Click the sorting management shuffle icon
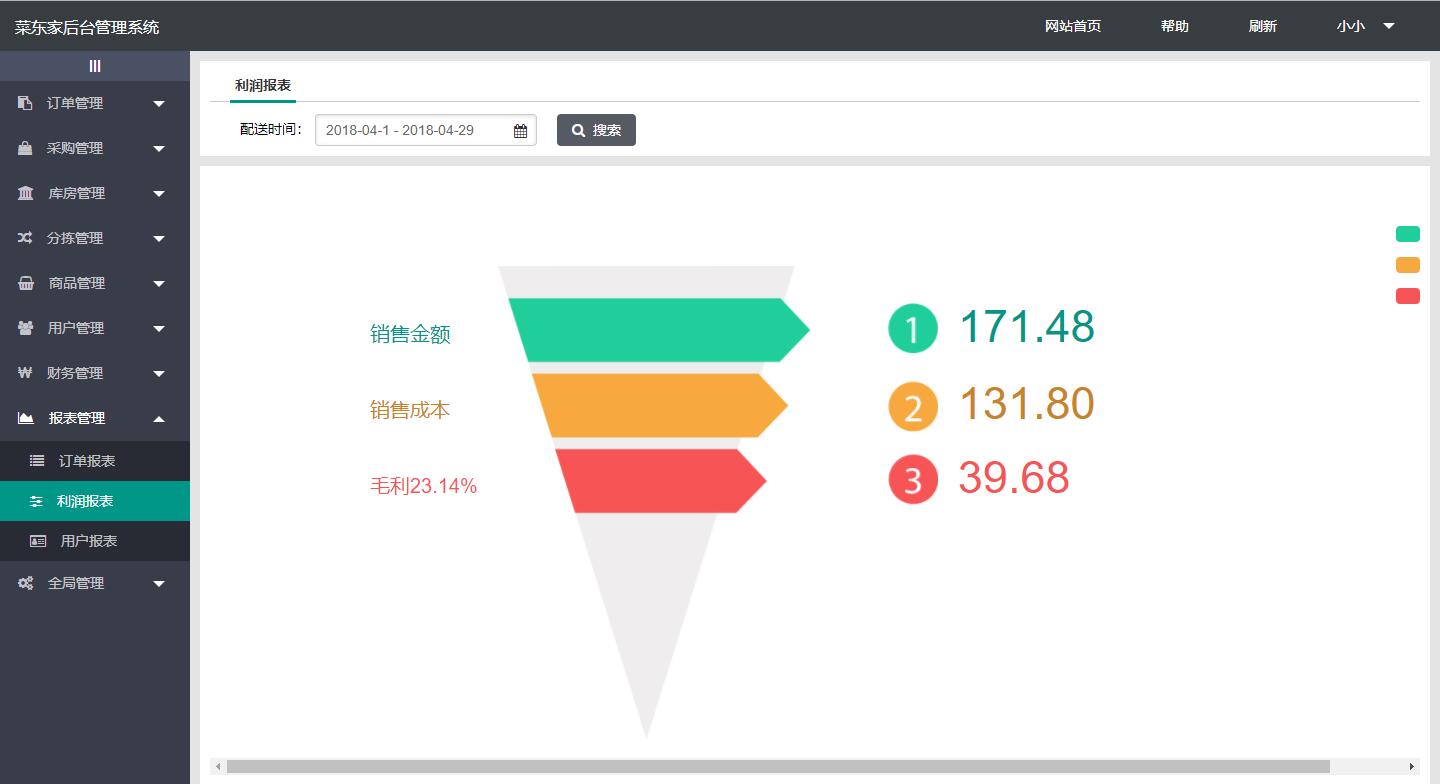 [x=25, y=238]
